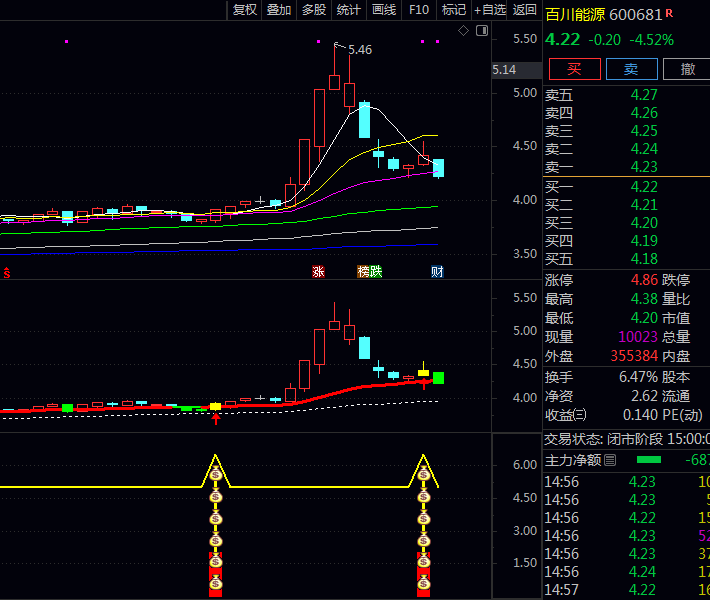Open the 复权 adjustment menu
The height and width of the screenshot is (600, 710).
[x=245, y=10]
